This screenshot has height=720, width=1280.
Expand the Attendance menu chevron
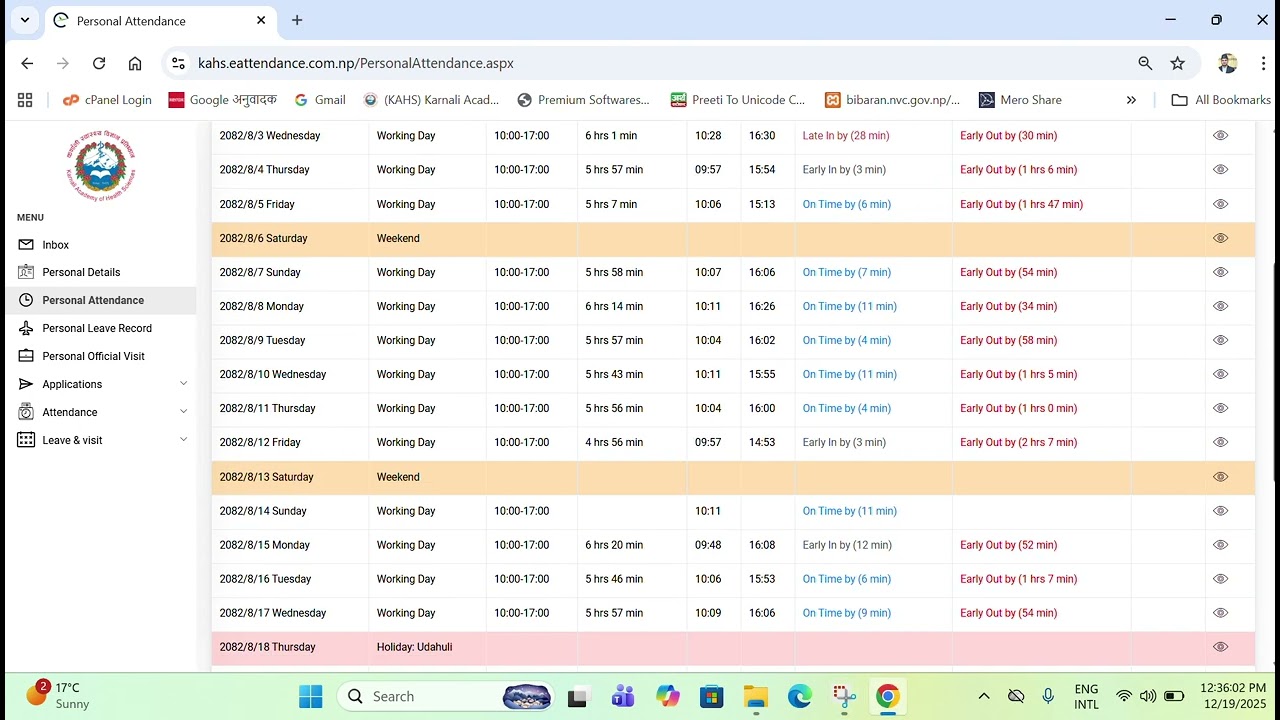183,412
